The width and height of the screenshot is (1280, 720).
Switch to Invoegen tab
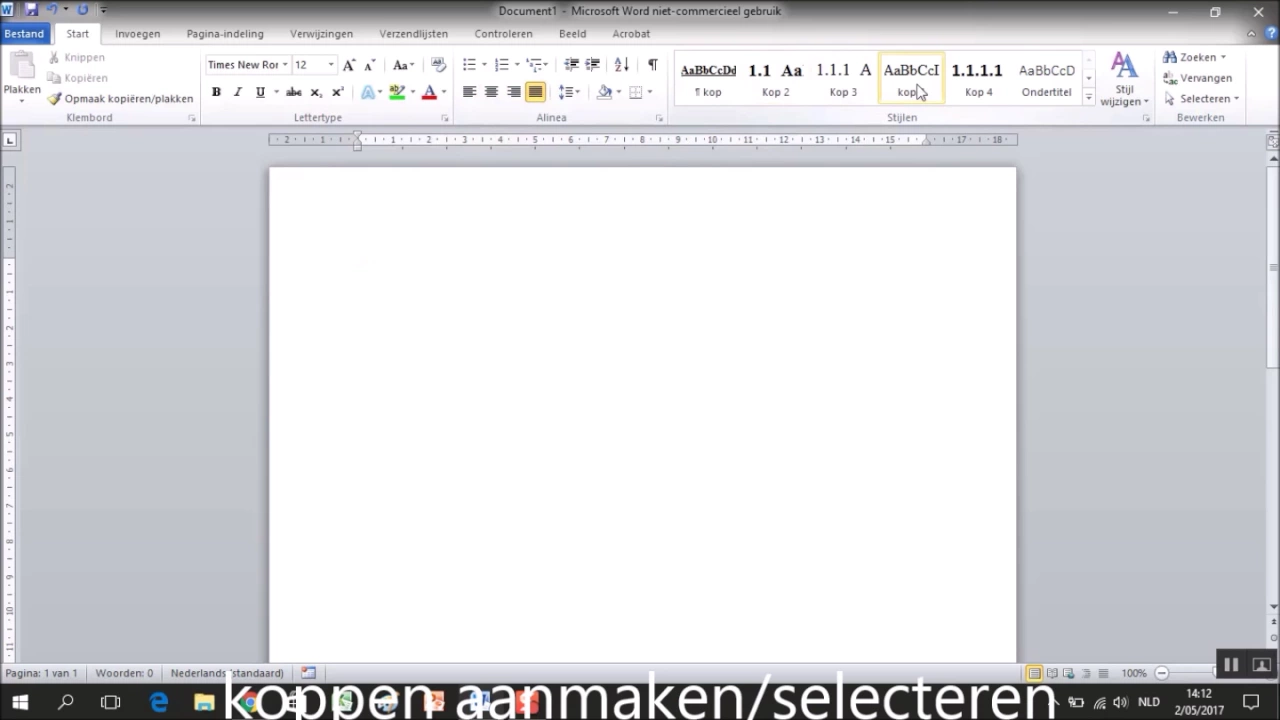click(137, 33)
